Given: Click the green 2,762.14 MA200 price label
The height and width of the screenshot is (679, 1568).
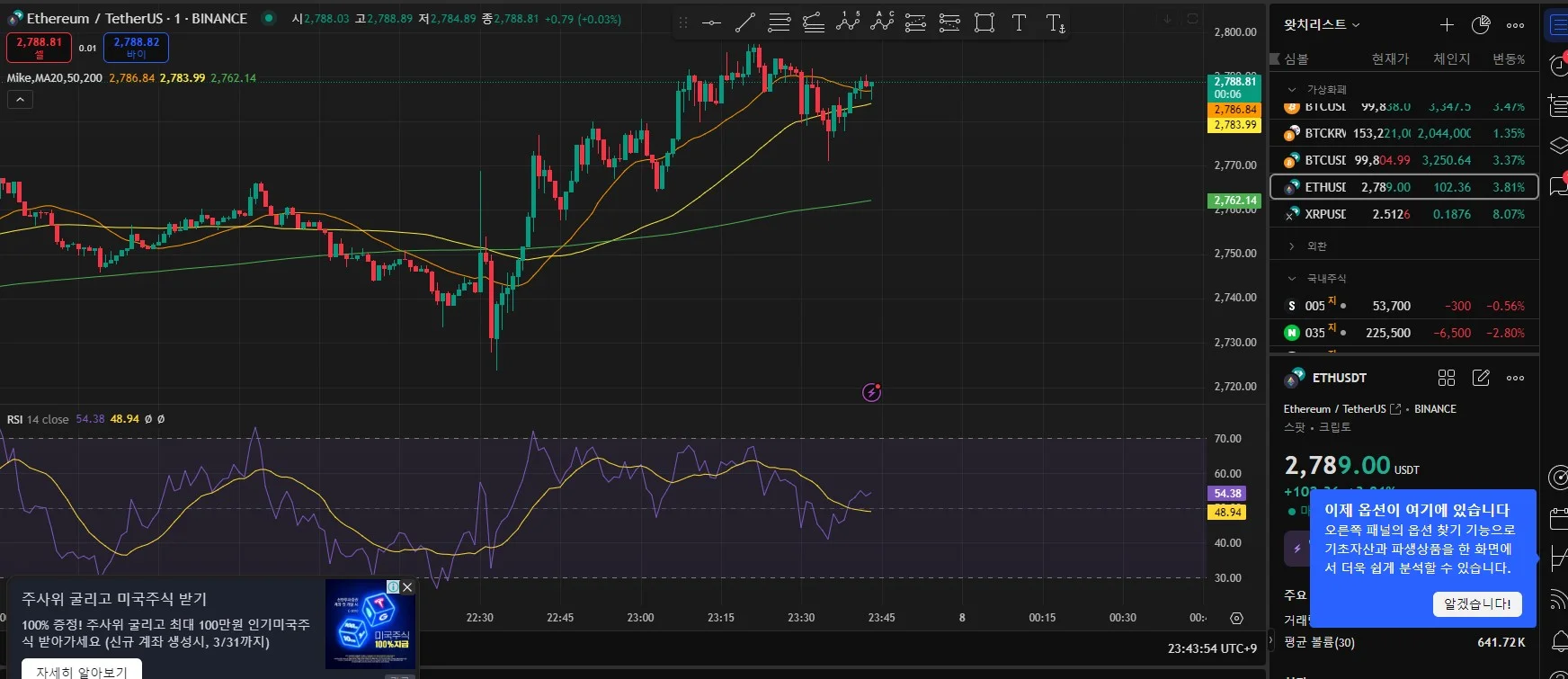Looking at the screenshot, I should click(x=1234, y=201).
